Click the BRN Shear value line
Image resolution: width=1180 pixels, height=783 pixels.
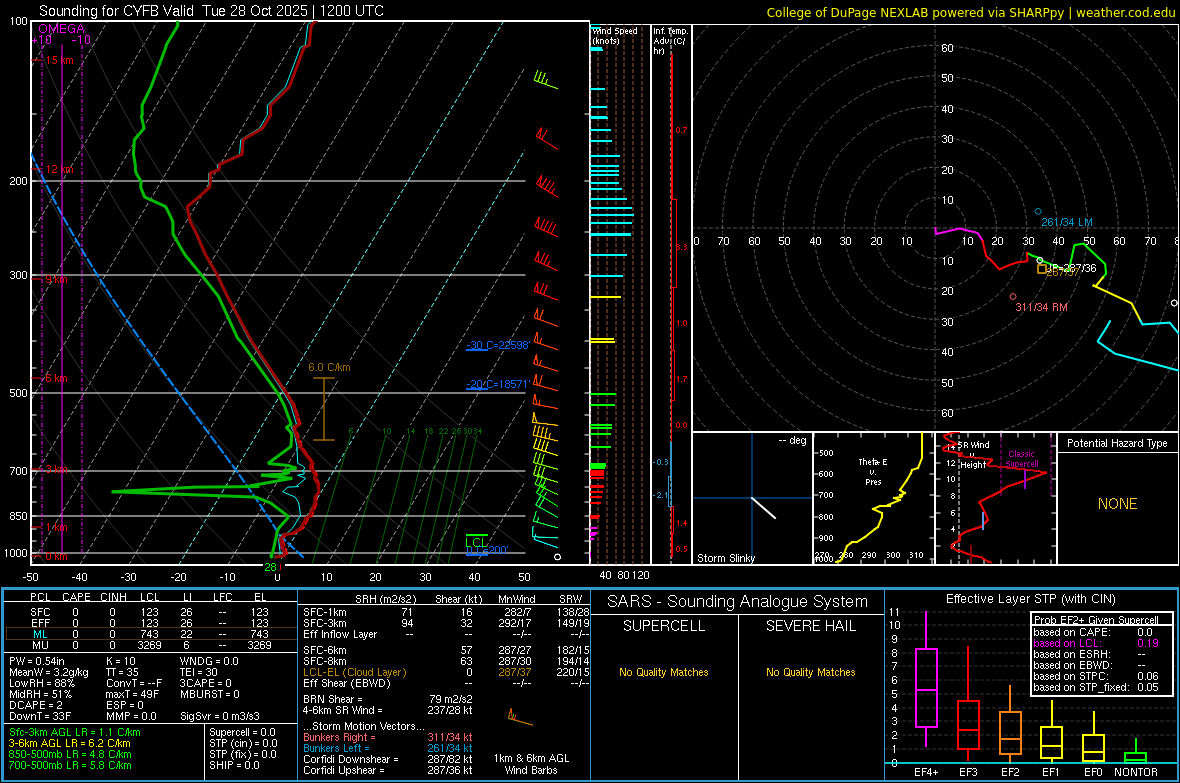coord(388,699)
